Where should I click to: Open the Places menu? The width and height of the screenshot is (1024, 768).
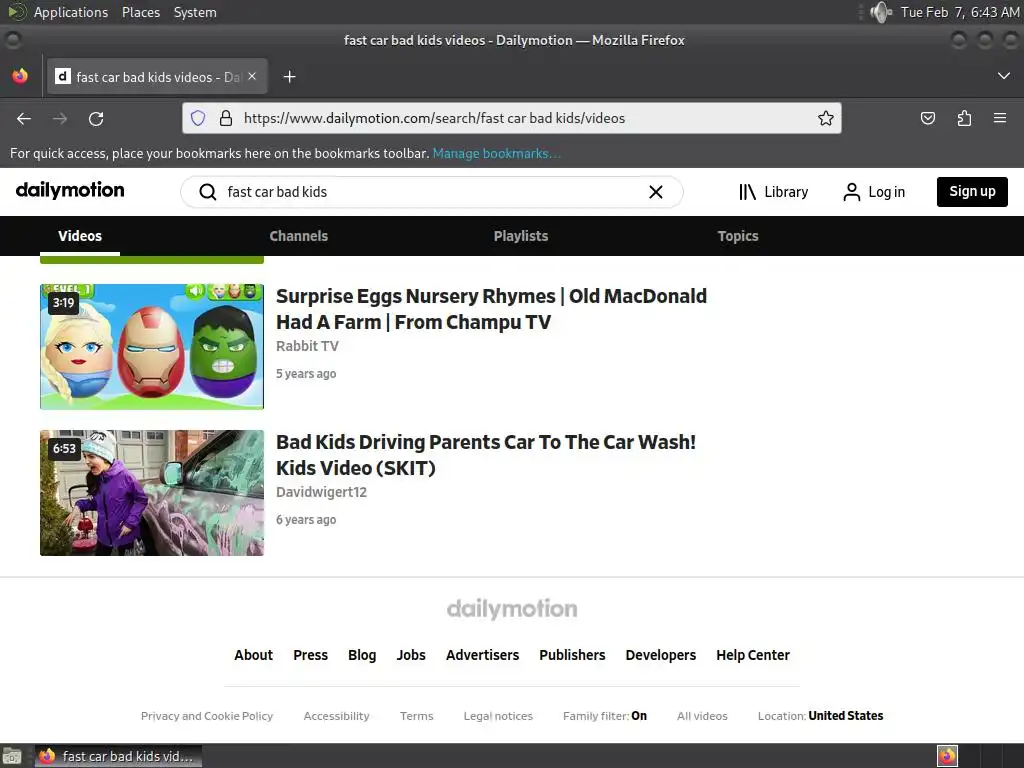click(x=140, y=12)
